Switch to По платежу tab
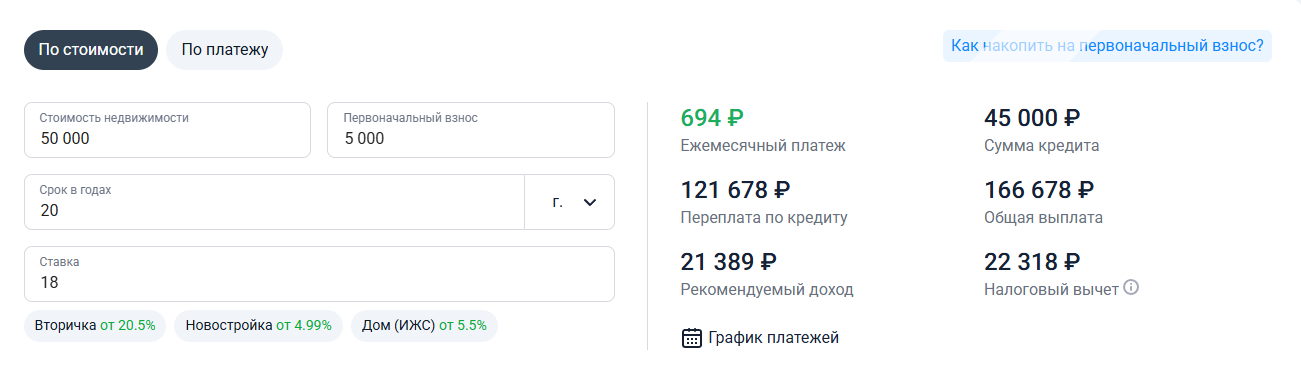 click(x=225, y=49)
